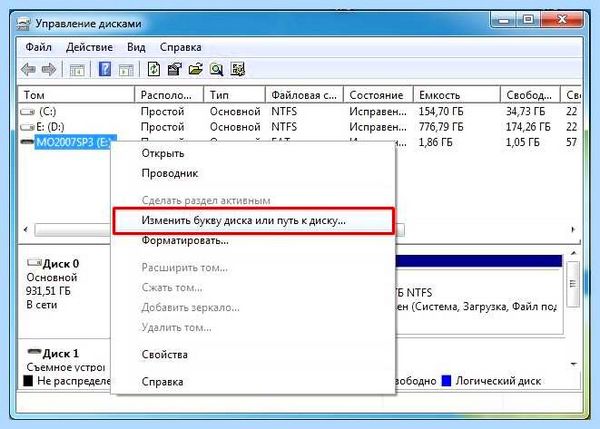Screen dimensions: 600x429
Task: Toggle the action pane toolbar icon
Action: pyautogui.click(x=126, y=70)
